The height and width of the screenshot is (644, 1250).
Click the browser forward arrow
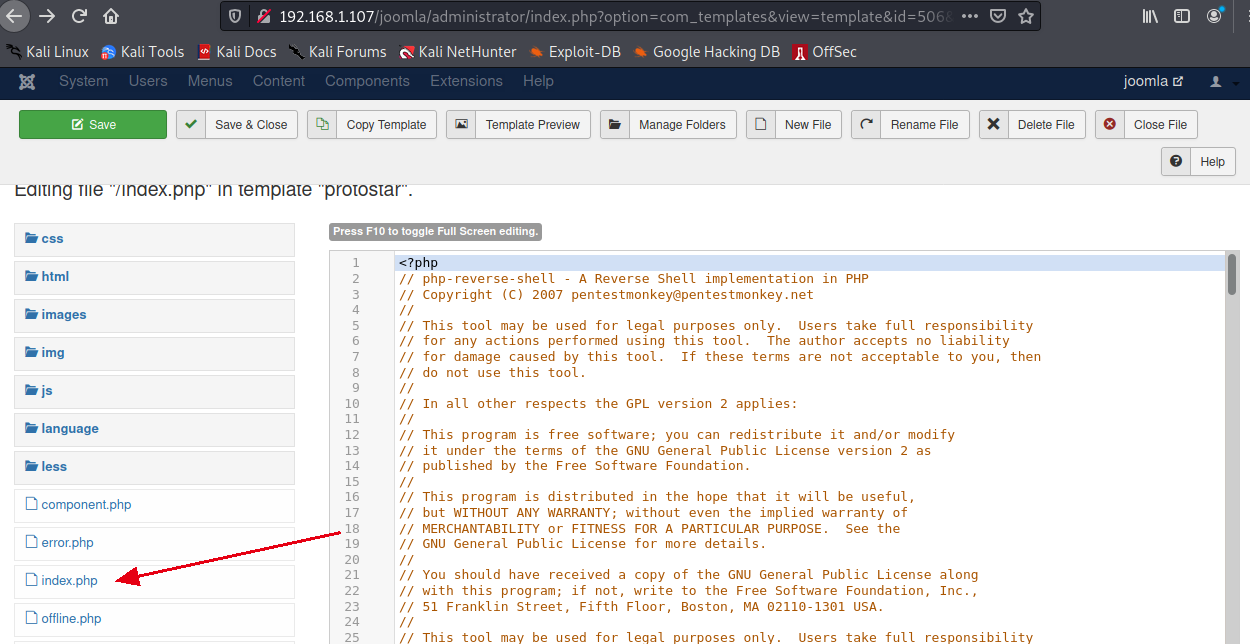pyautogui.click(x=47, y=16)
